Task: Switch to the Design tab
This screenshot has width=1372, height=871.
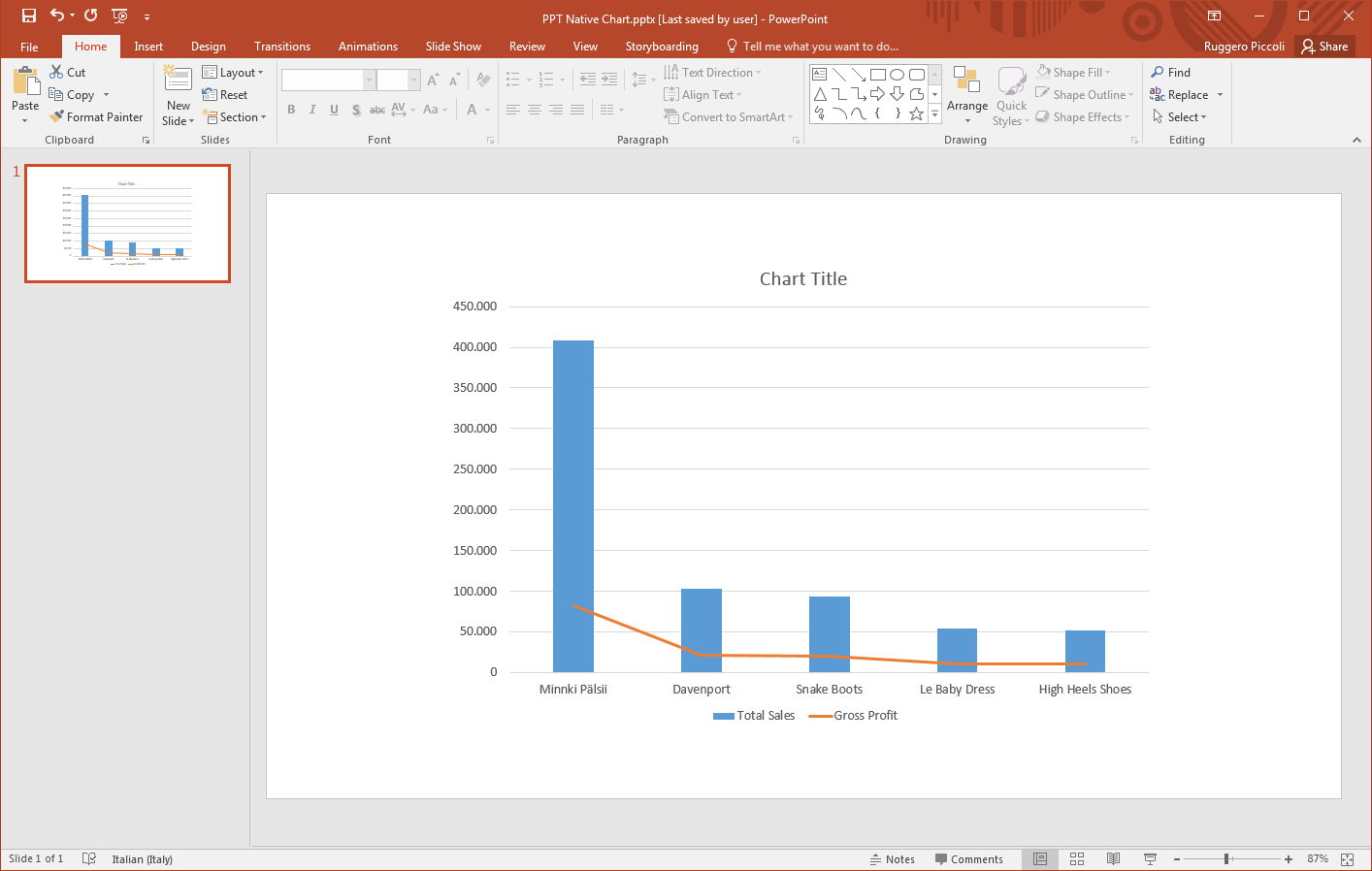Action: click(209, 47)
